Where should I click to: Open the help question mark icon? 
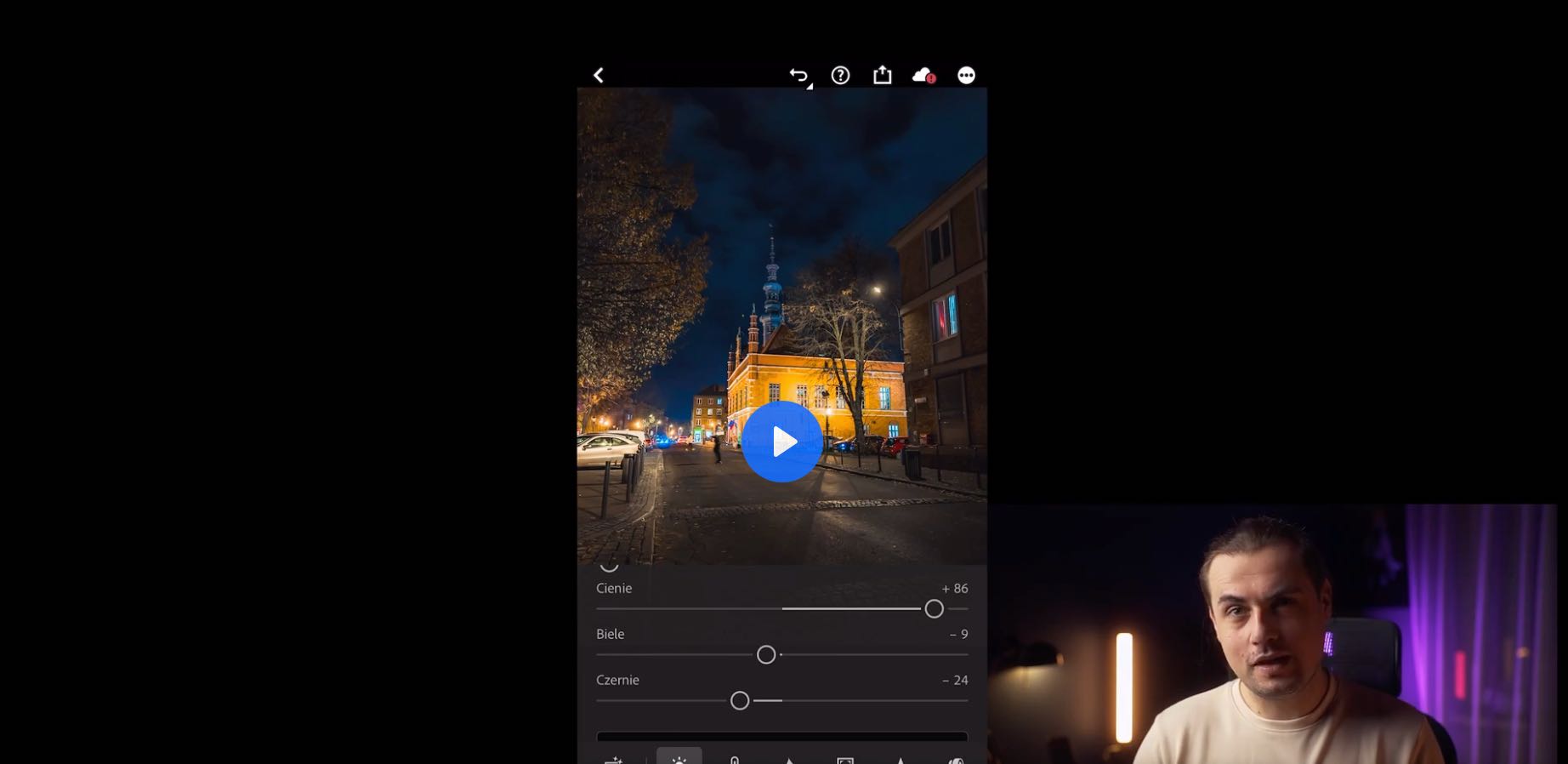tap(840, 76)
